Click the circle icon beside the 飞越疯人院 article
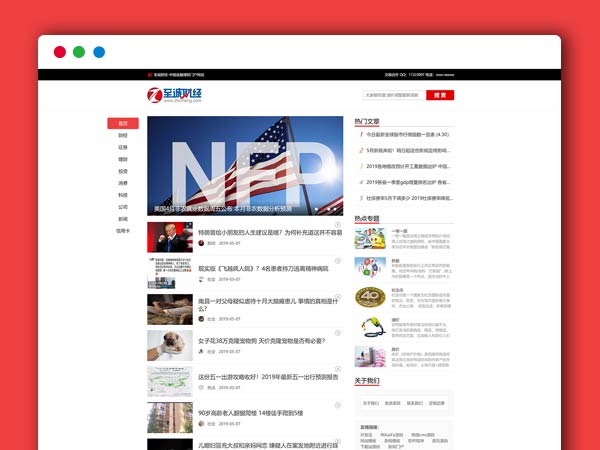600x450 pixels. pos(338,261)
